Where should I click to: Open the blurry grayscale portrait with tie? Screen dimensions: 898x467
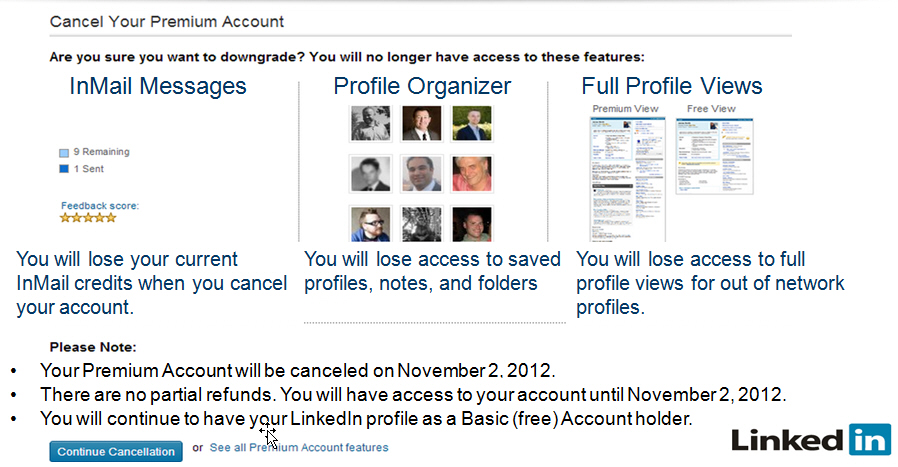[x=370, y=174]
